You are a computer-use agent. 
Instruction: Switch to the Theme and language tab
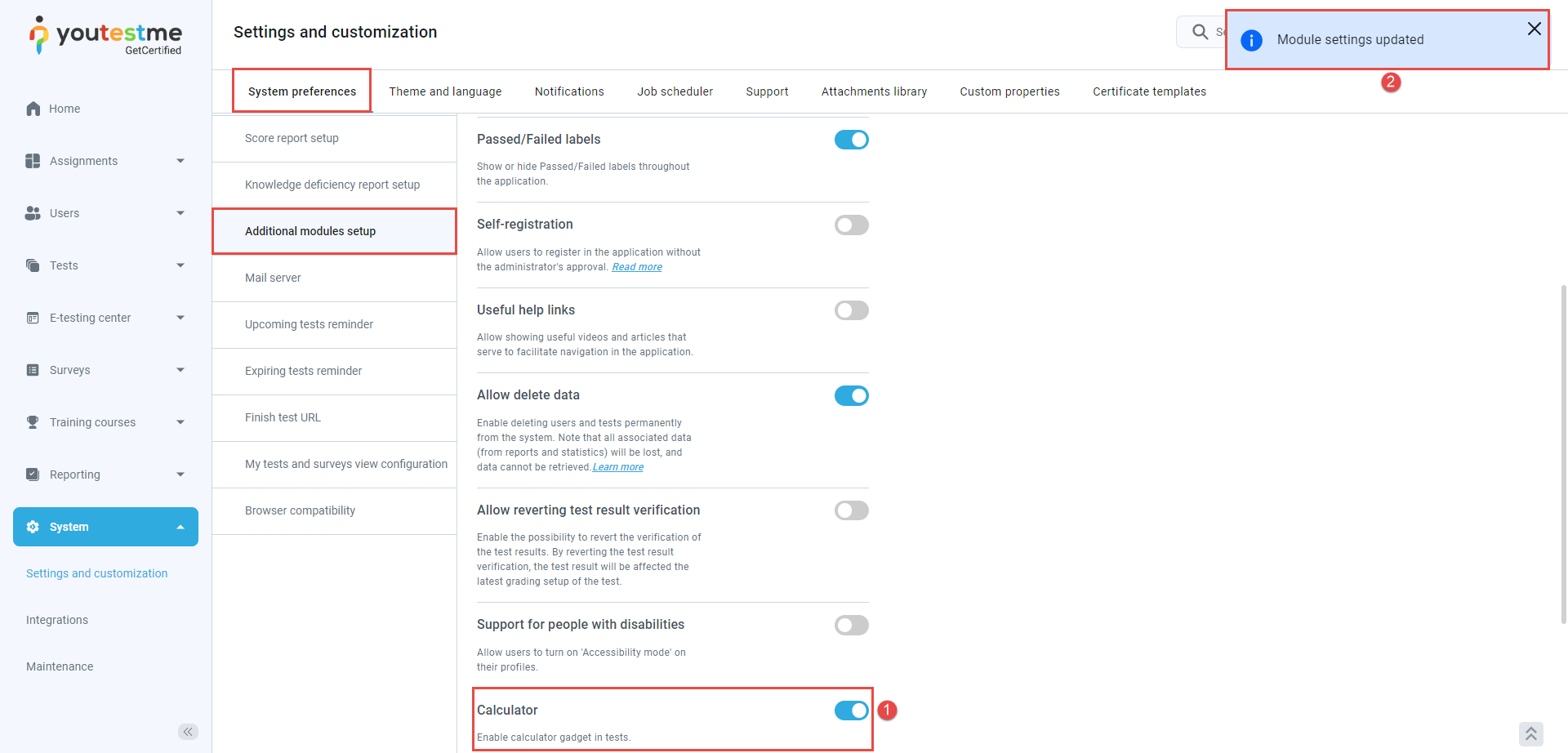point(445,91)
